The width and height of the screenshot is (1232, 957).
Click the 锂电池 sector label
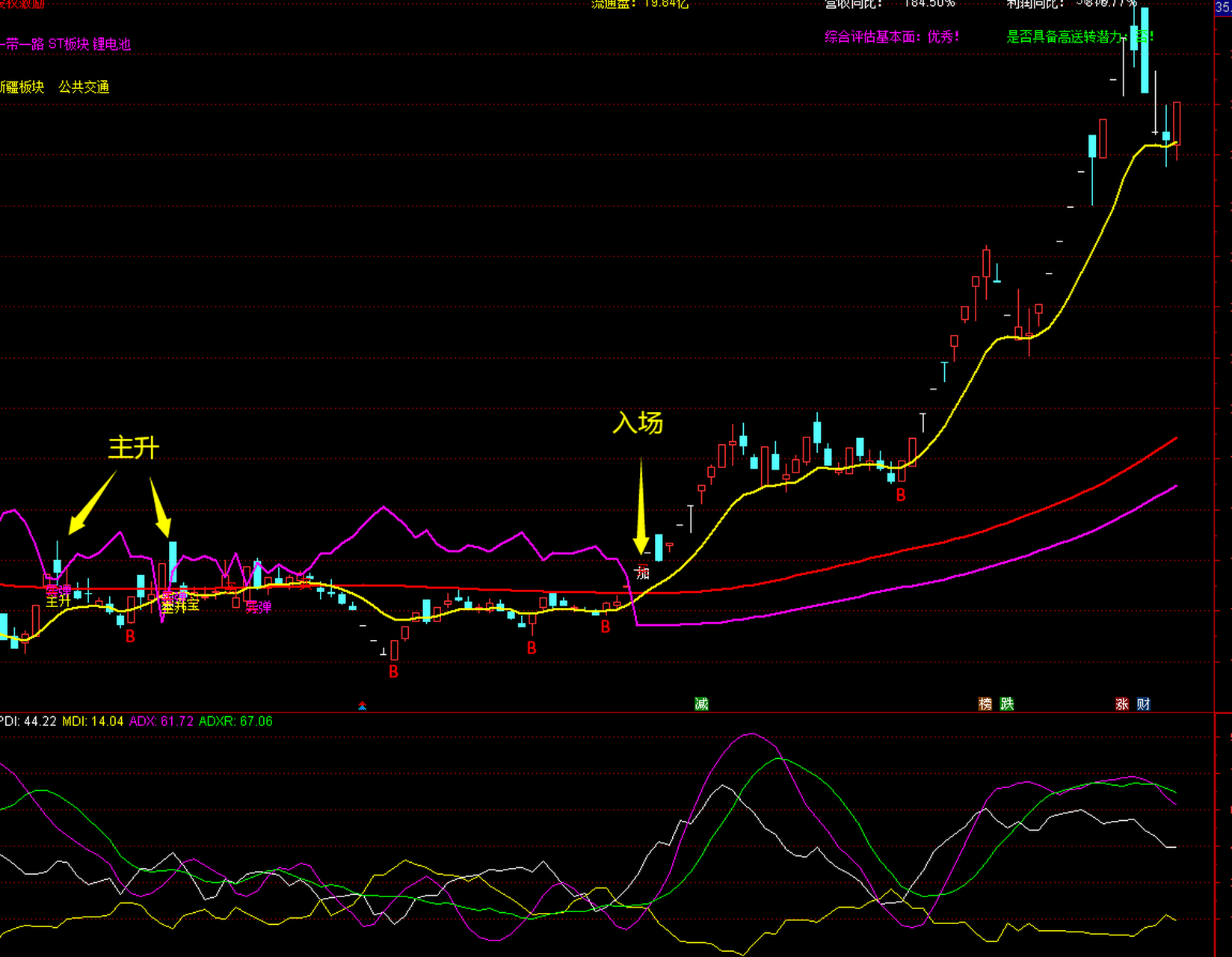coord(112,44)
